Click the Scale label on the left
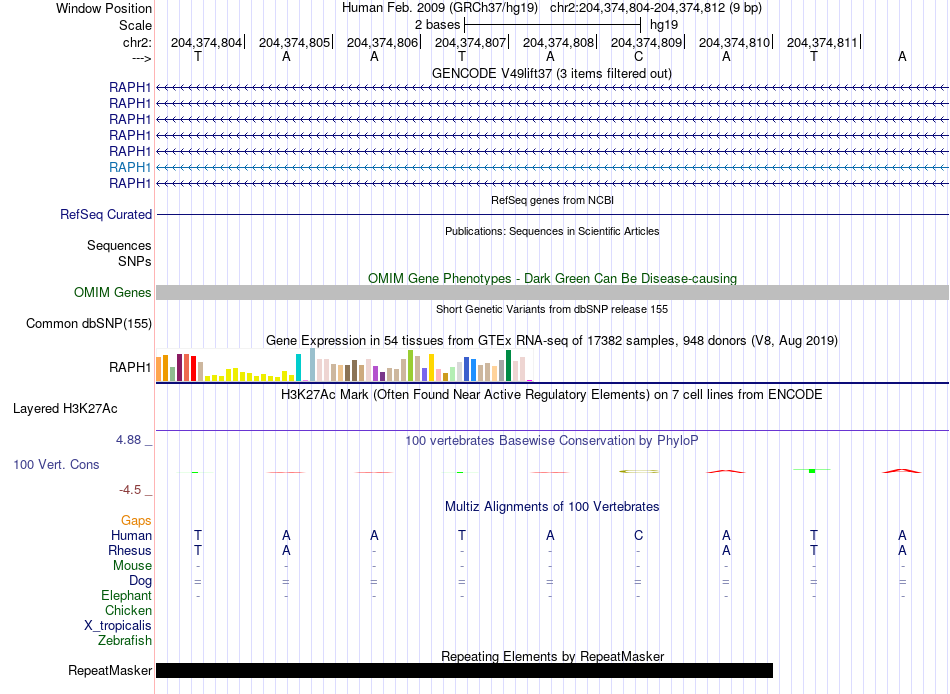950x694 pixels. [135, 25]
